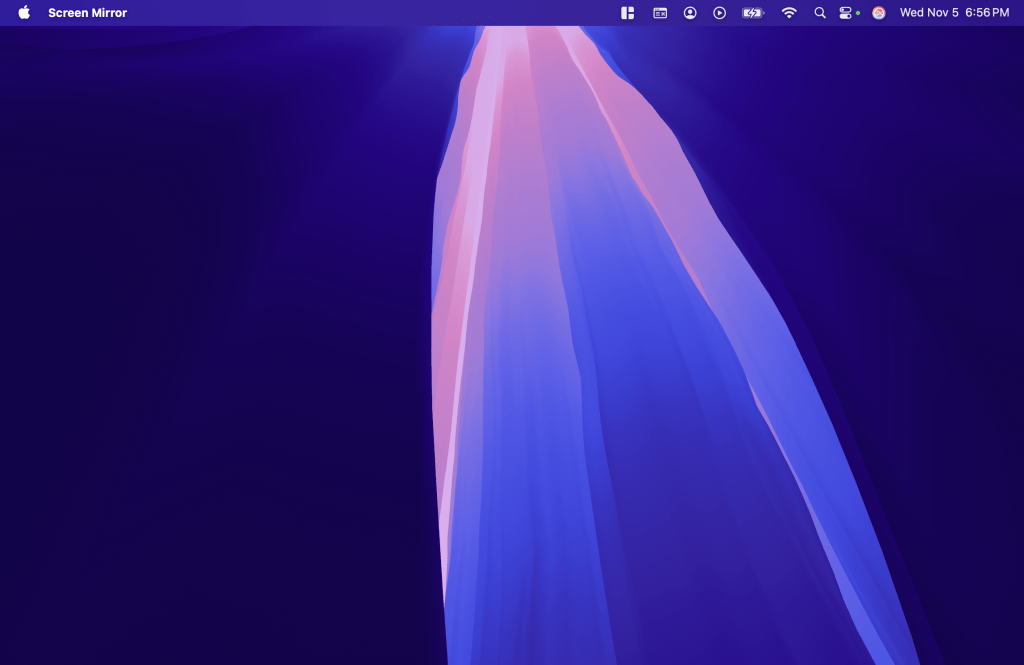This screenshot has height=665, width=1024.
Task: Click the date Wed Nov 5
Action: [x=929, y=13]
